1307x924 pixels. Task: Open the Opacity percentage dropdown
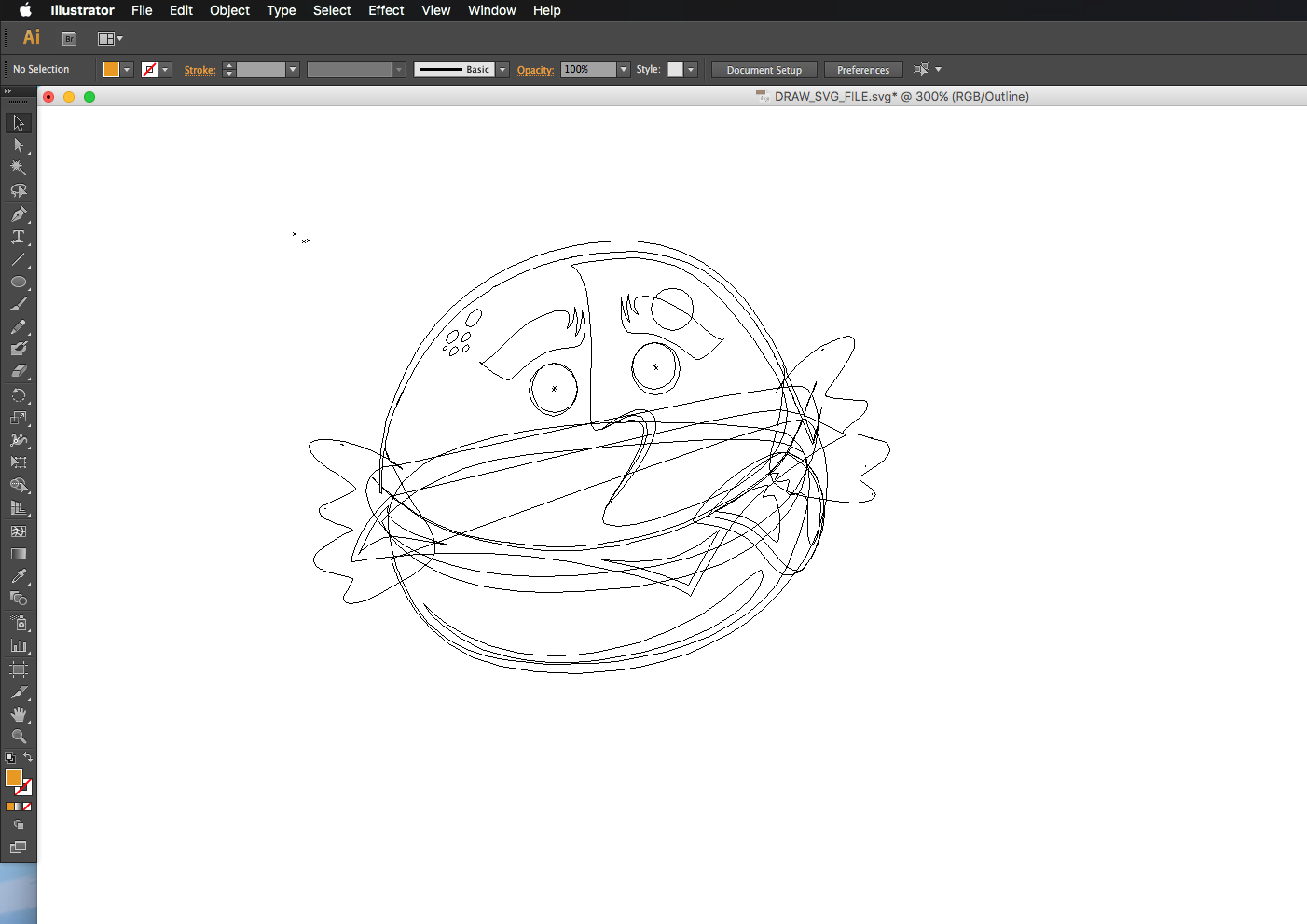(x=624, y=70)
